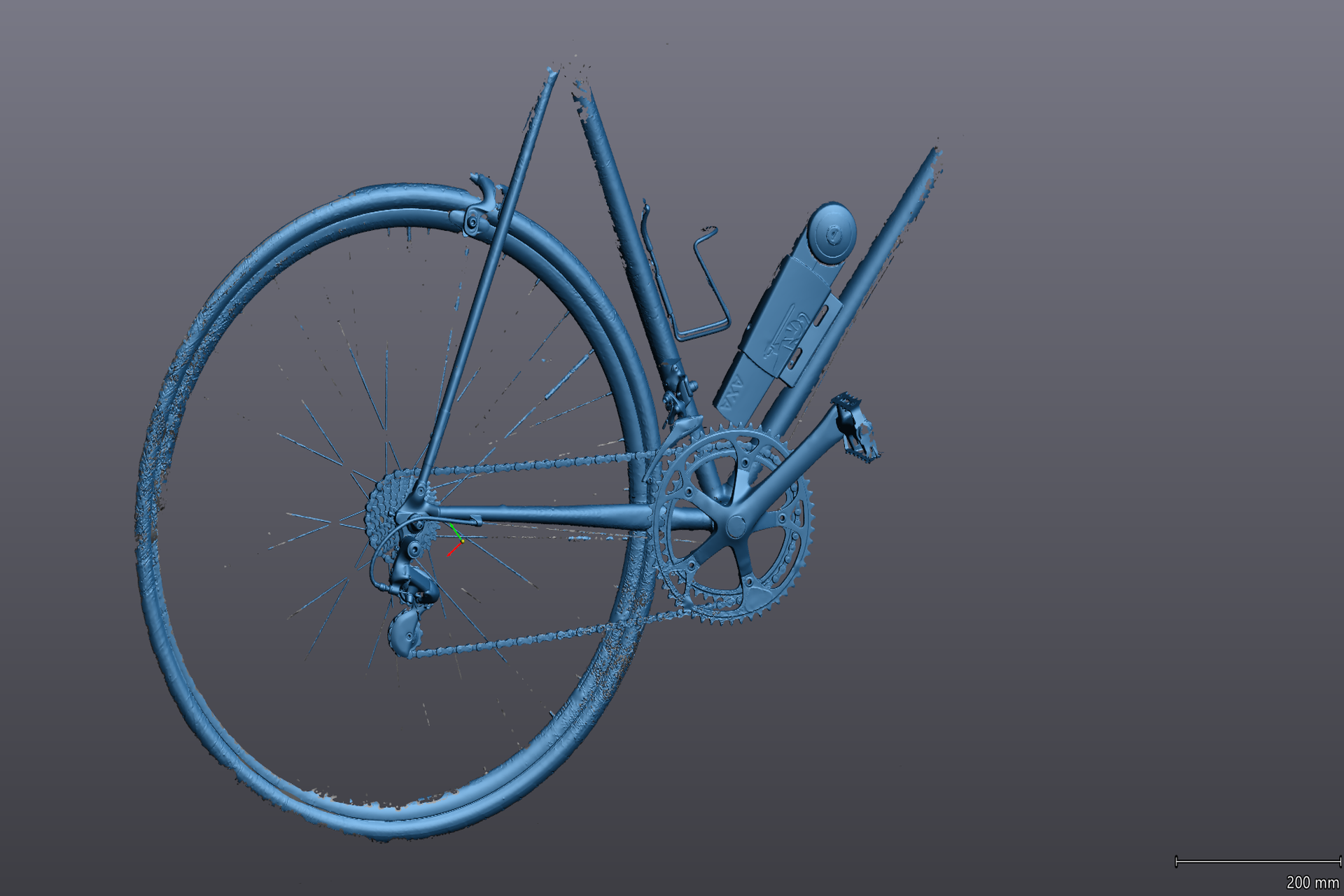1344x896 pixels.
Task: Click the scale bar line
Action: (1258, 861)
